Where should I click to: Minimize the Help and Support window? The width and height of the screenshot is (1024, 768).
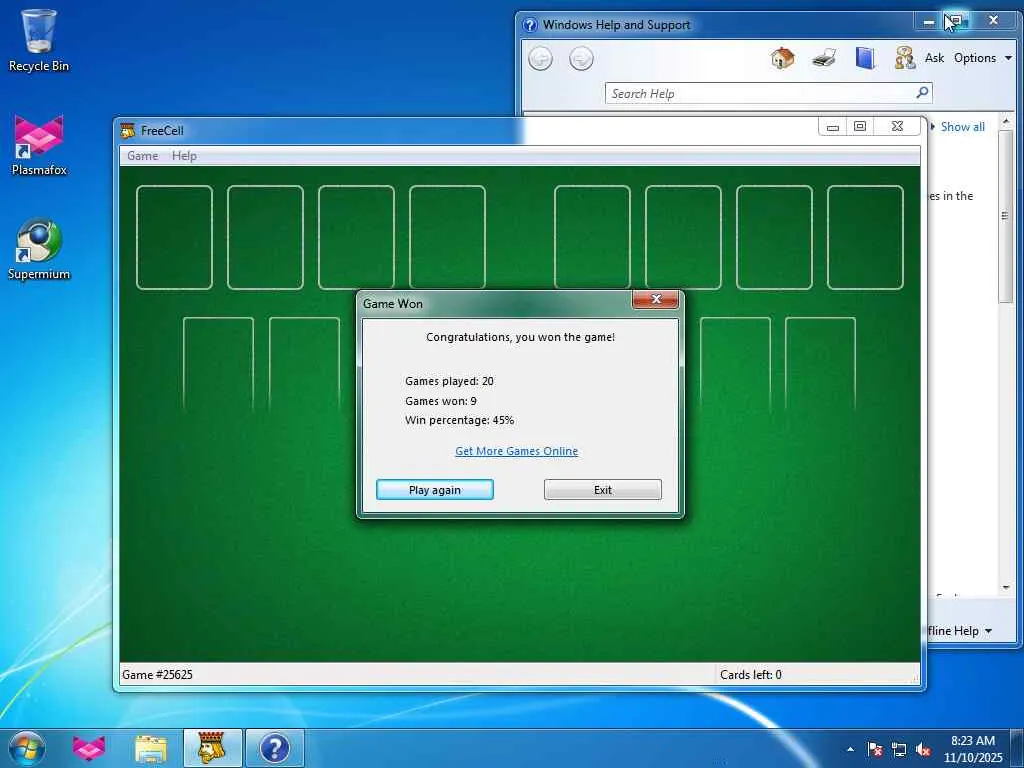pos(929,22)
